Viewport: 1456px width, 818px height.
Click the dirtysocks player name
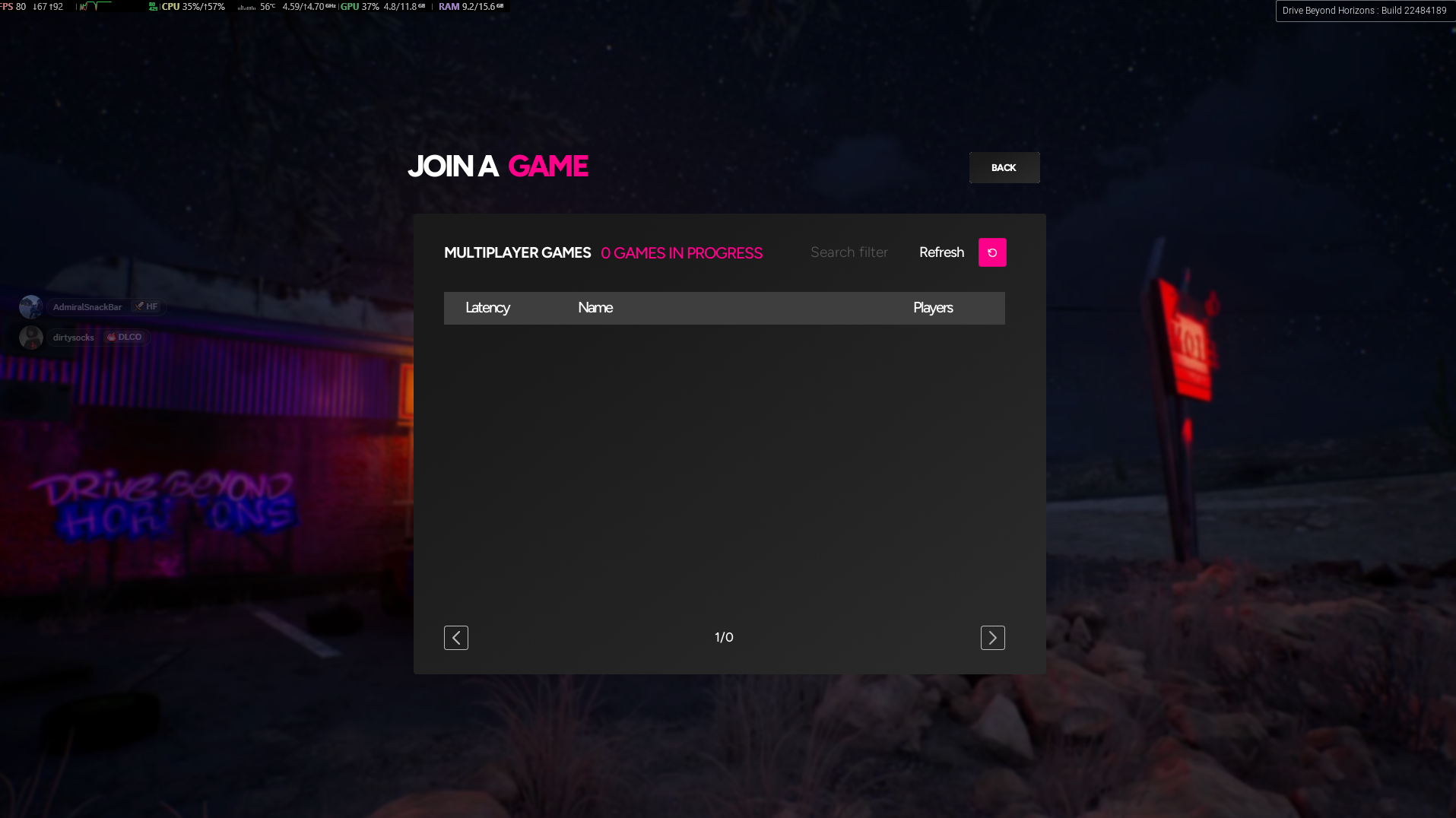[74, 338]
